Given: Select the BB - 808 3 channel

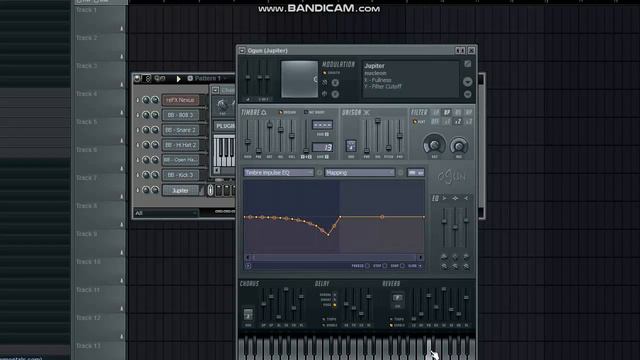Looking at the screenshot, I should [180, 115].
